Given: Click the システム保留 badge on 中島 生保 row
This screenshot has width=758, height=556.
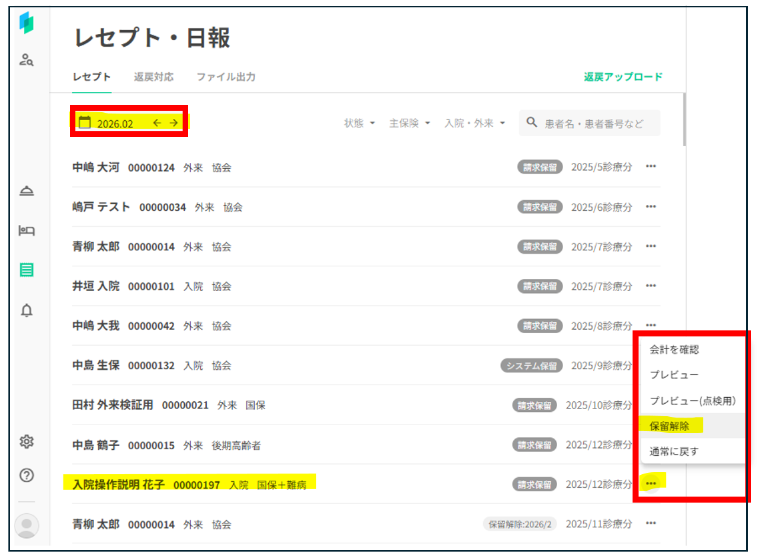Looking at the screenshot, I should (531, 366).
